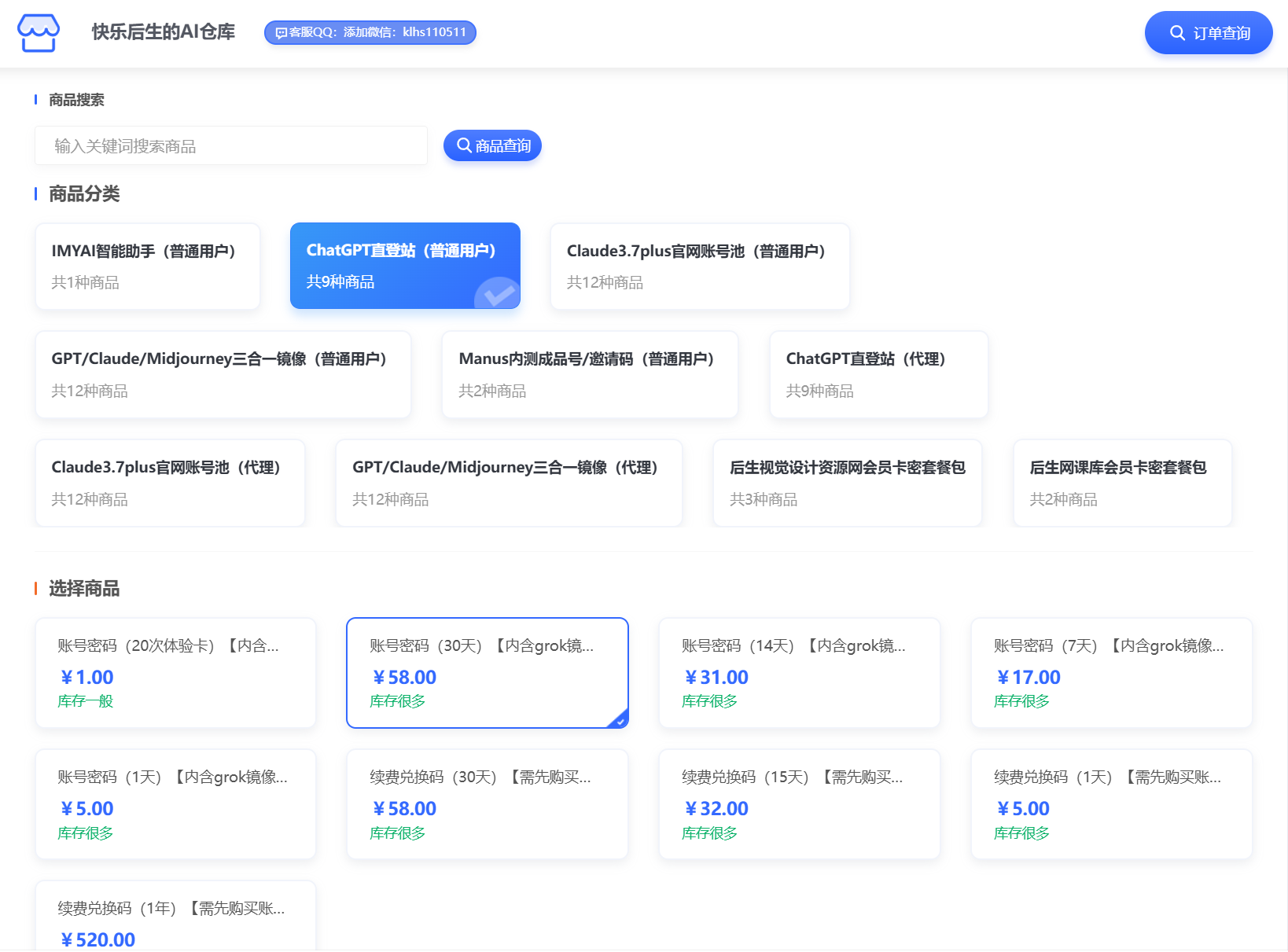This screenshot has height=952, width=1288.
Task: Focus the keyword search input field
Action: 231,145
